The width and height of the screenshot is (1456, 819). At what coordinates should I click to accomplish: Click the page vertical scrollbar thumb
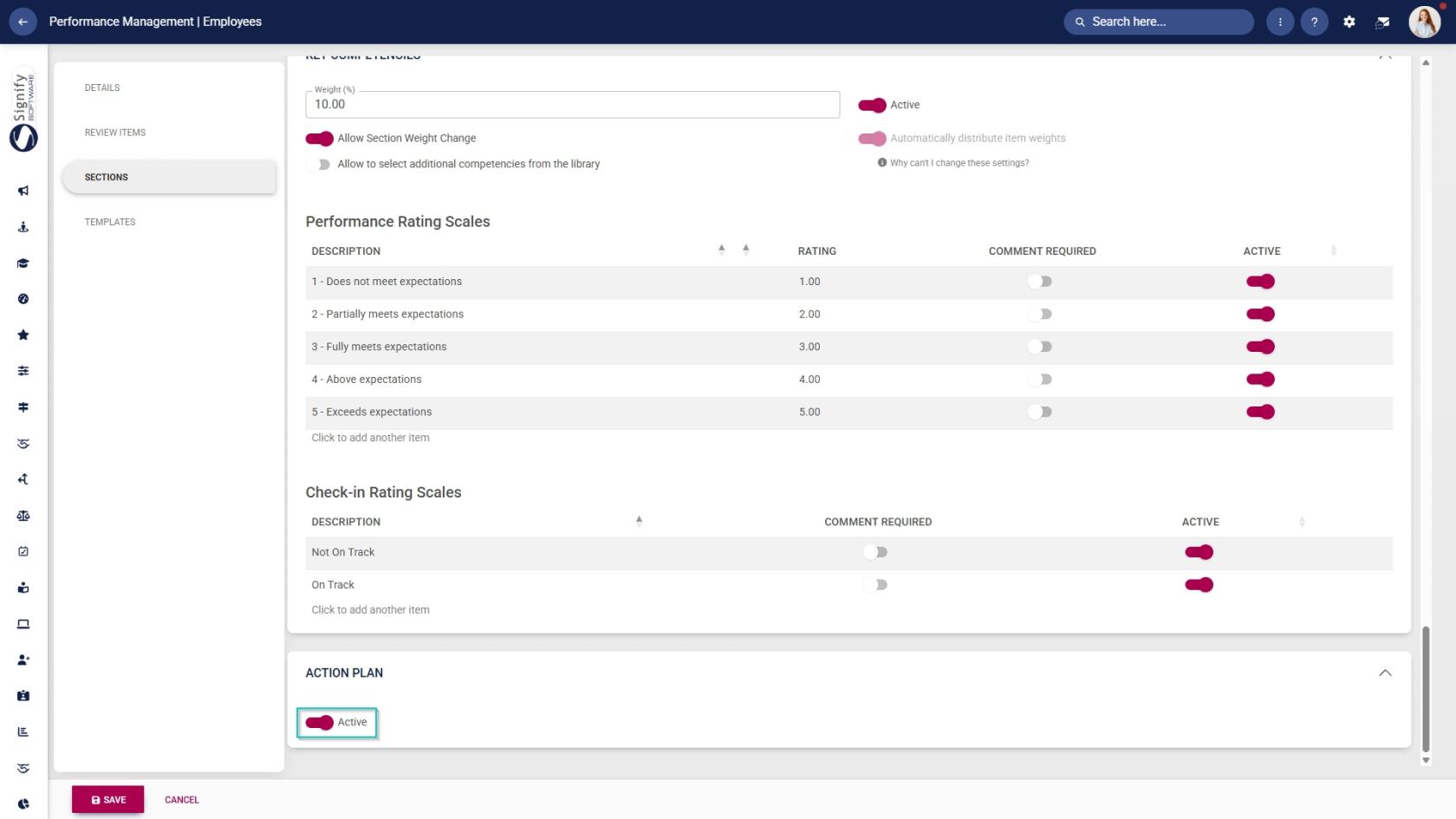[x=1426, y=689]
